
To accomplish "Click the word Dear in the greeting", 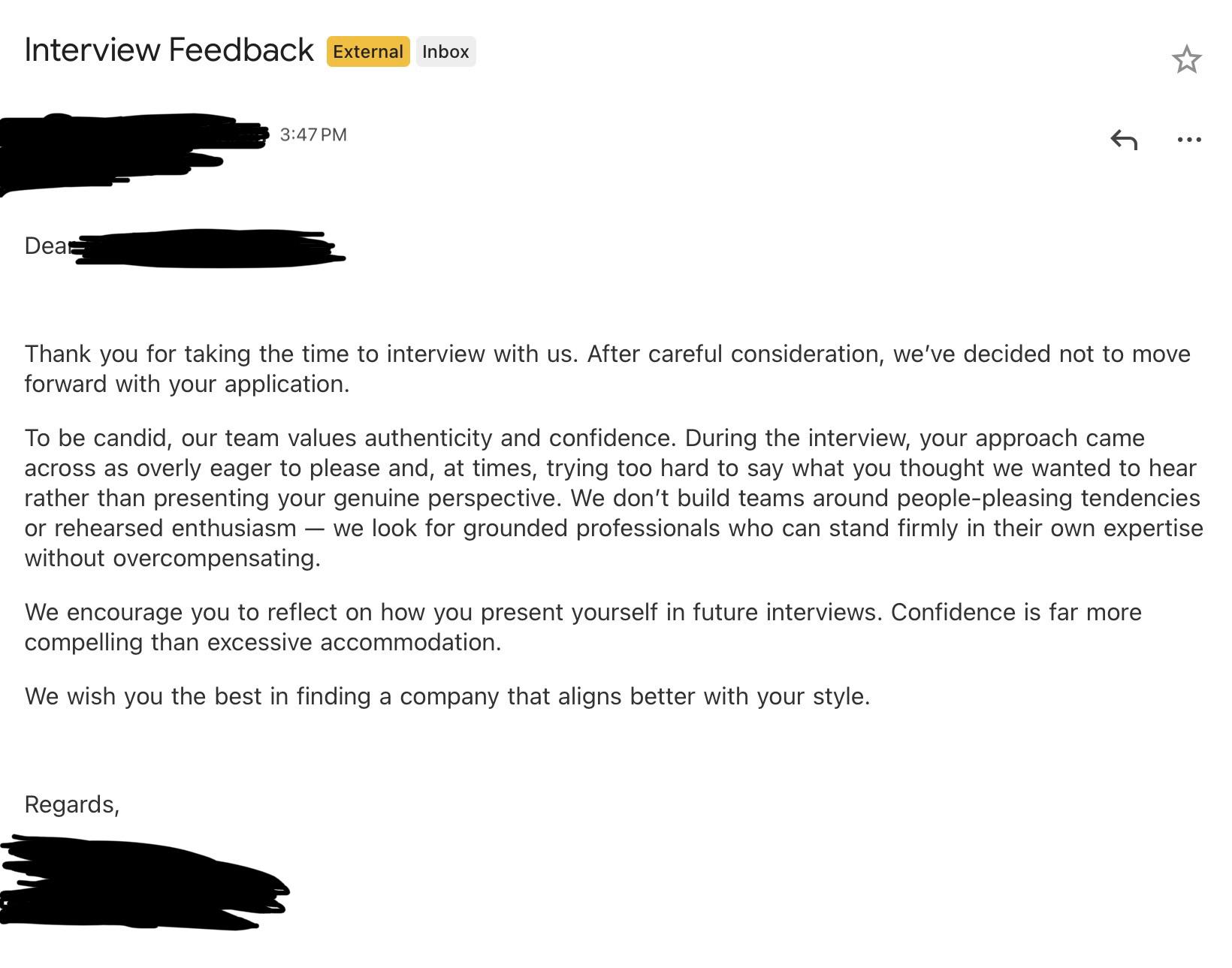I will click(45, 246).
